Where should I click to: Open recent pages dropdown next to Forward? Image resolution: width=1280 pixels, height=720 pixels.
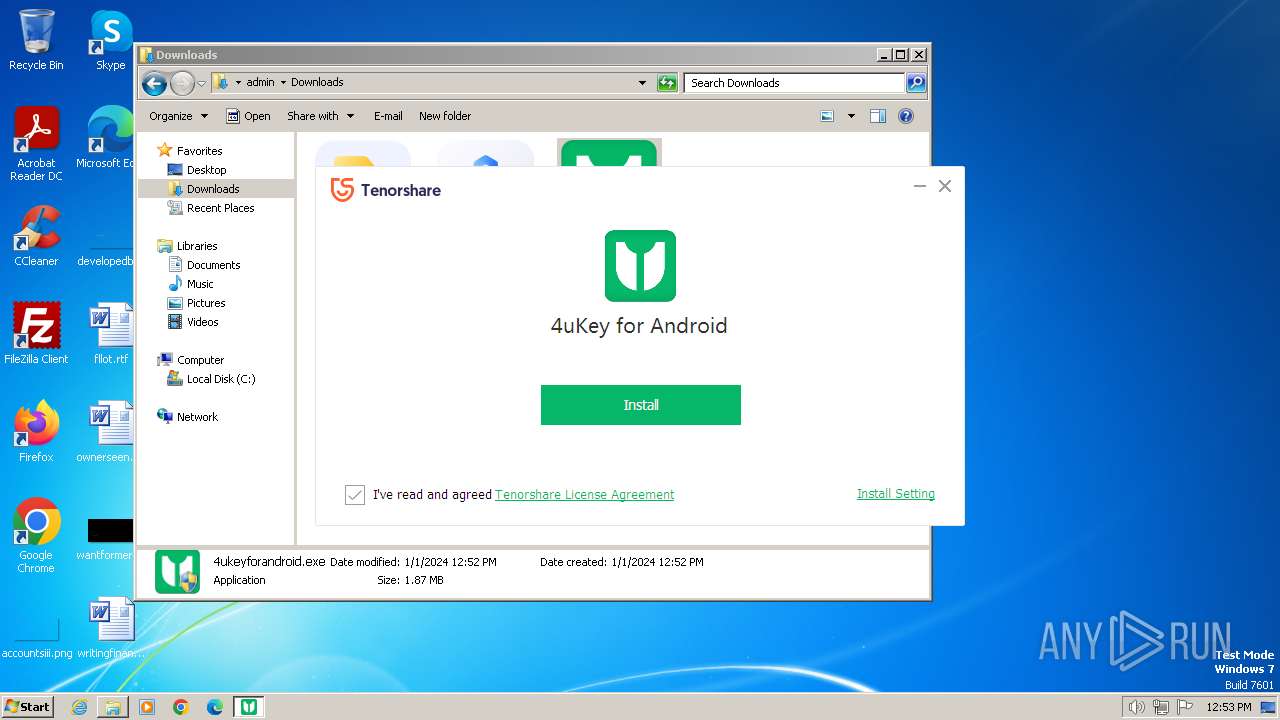(x=201, y=83)
